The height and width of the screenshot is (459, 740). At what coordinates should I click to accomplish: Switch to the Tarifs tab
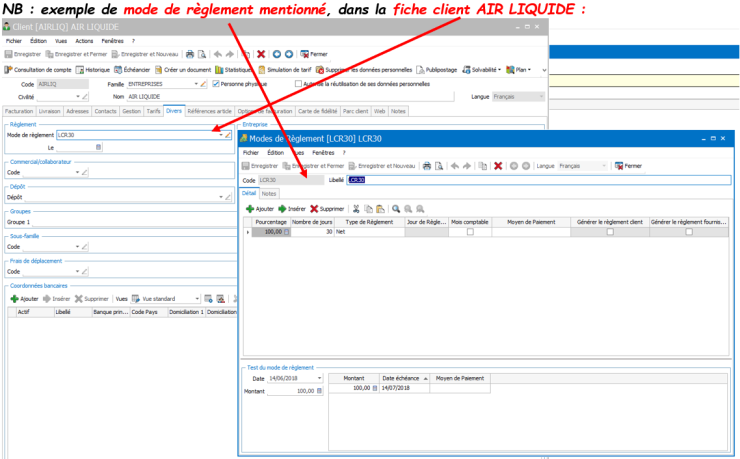coord(153,111)
